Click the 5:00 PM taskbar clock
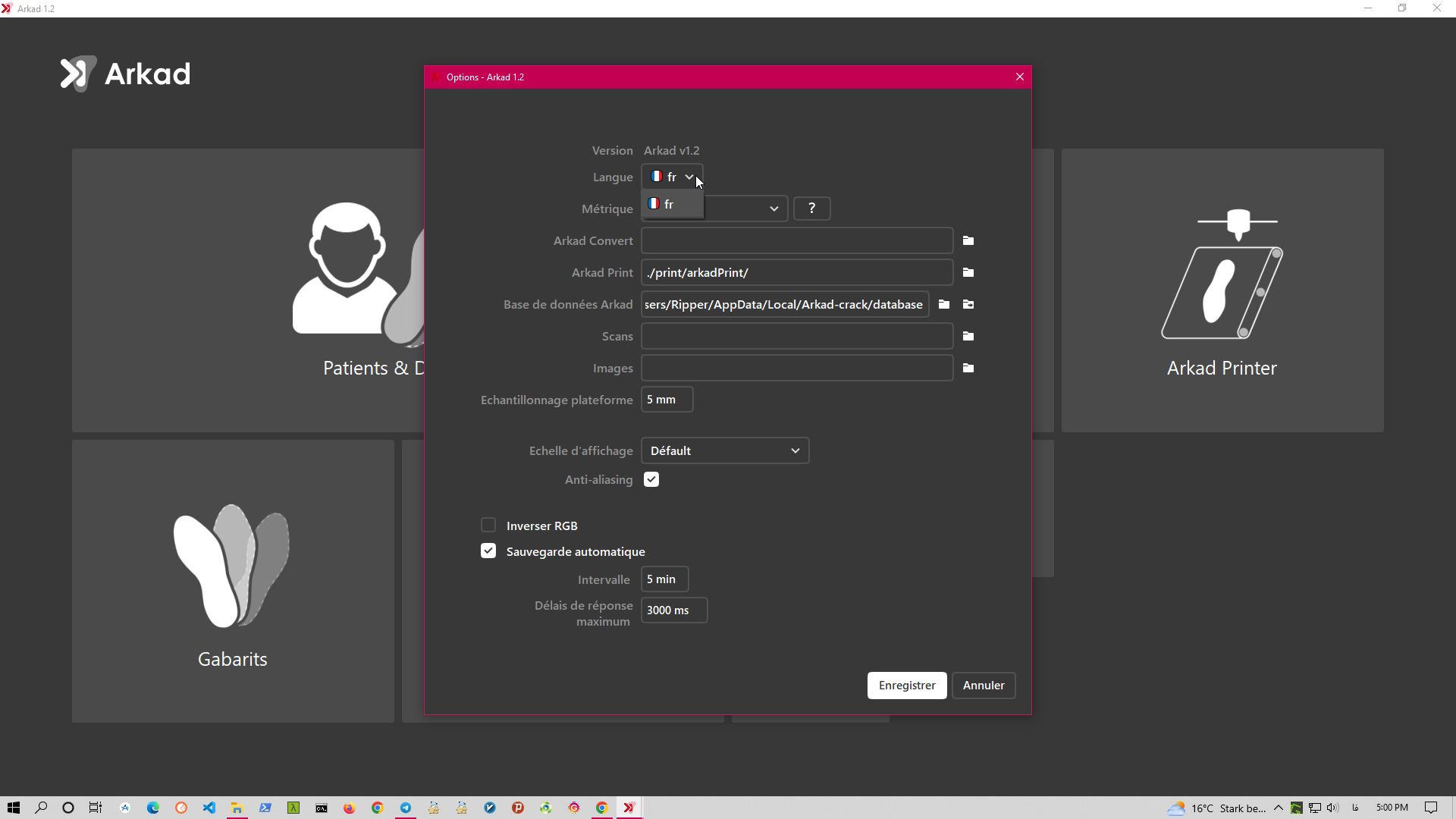 [1392, 808]
